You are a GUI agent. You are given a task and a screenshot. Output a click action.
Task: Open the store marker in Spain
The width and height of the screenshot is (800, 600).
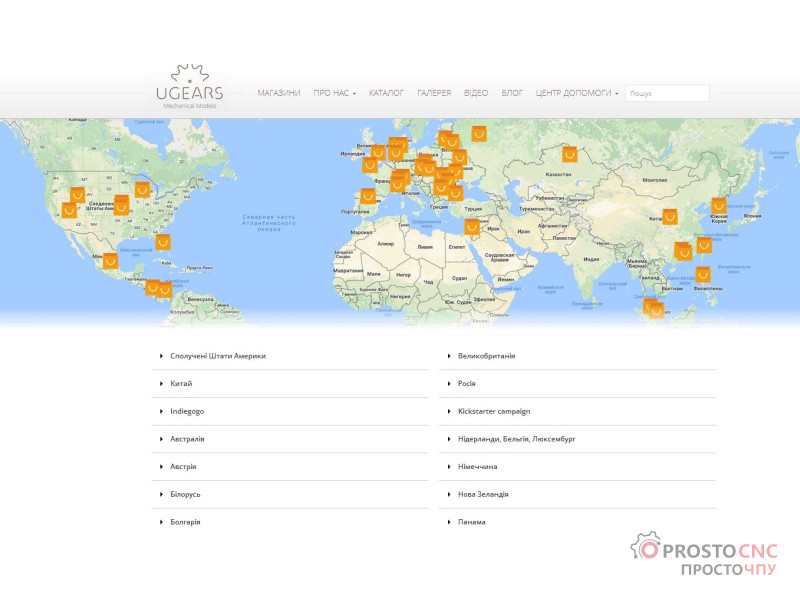point(368,196)
